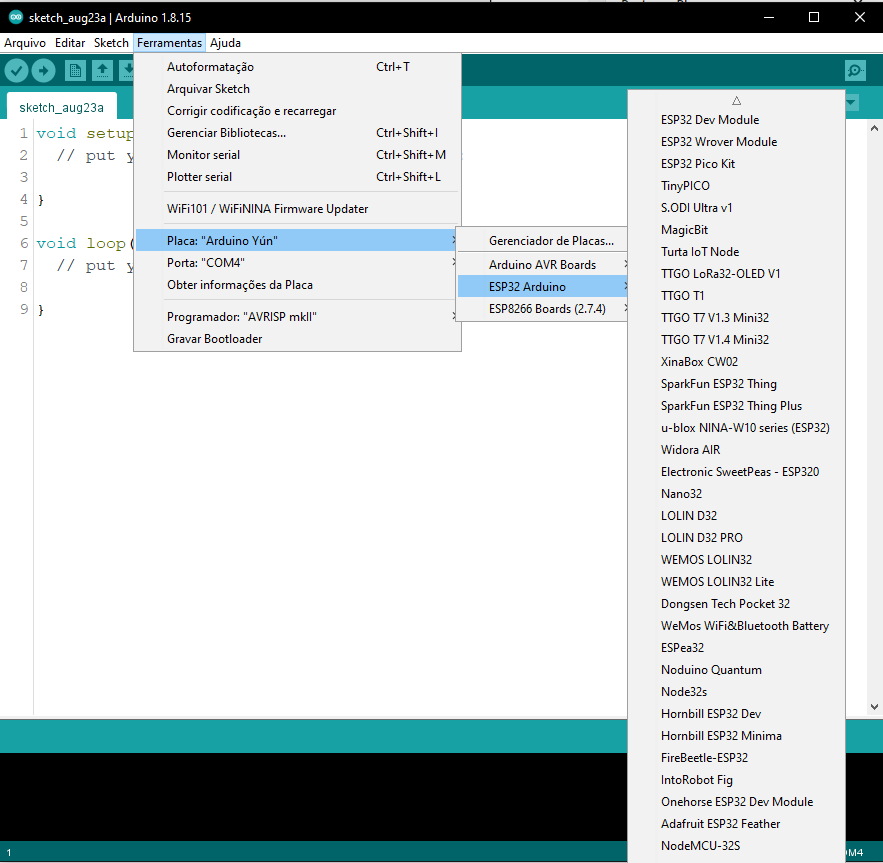
Task: Expand Programador: "AVRISP mkII" submenu
Action: click(x=297, y=317)
